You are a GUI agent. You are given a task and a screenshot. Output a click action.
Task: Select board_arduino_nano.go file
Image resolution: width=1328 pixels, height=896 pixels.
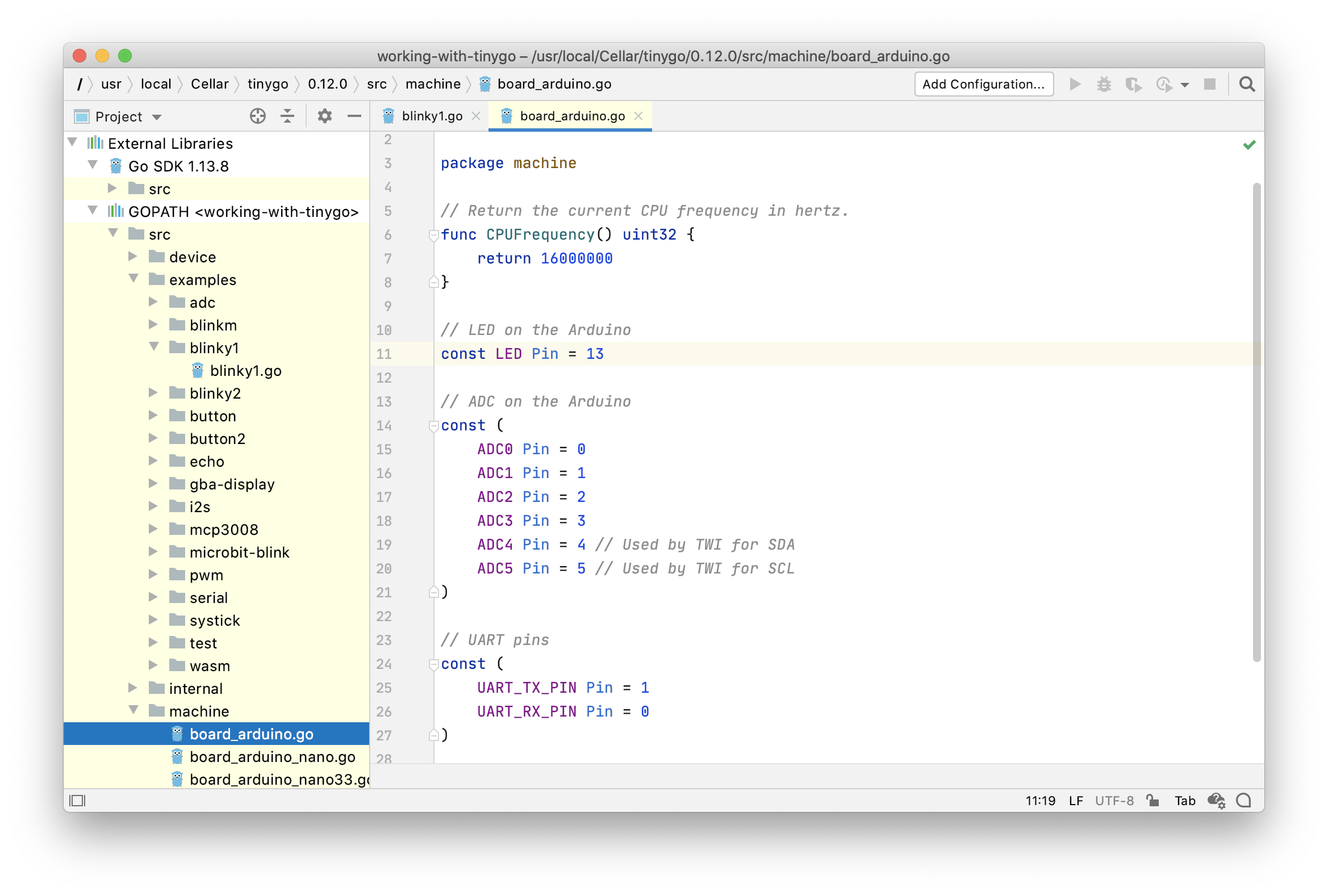pyautogui.click(x=272, y=757)
